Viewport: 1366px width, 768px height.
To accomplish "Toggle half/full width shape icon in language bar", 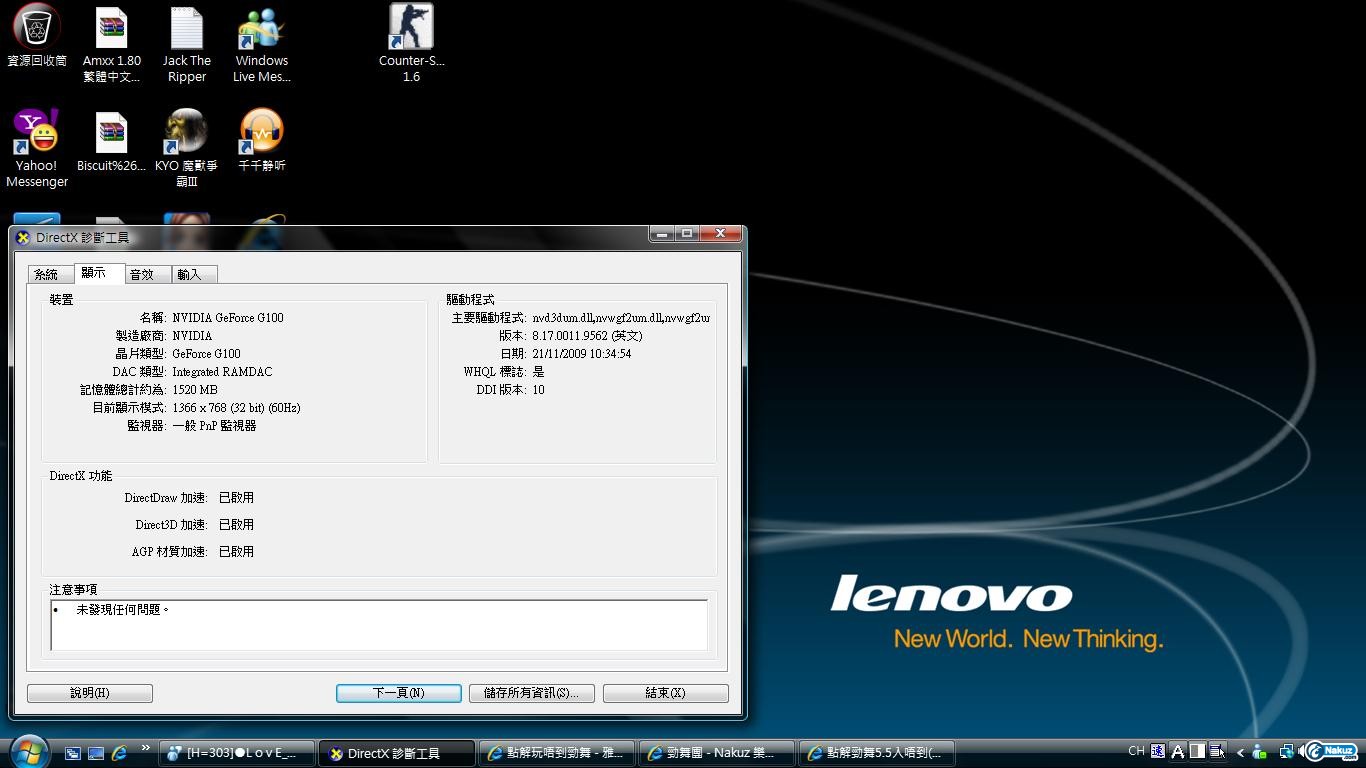I will 1197,751.
